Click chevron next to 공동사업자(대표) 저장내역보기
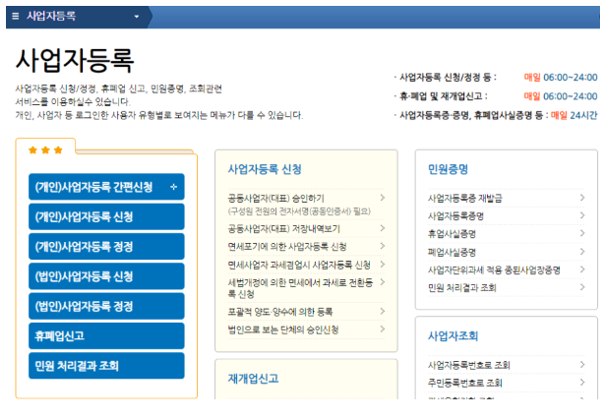The image size is (600, 418). point(382,228)
